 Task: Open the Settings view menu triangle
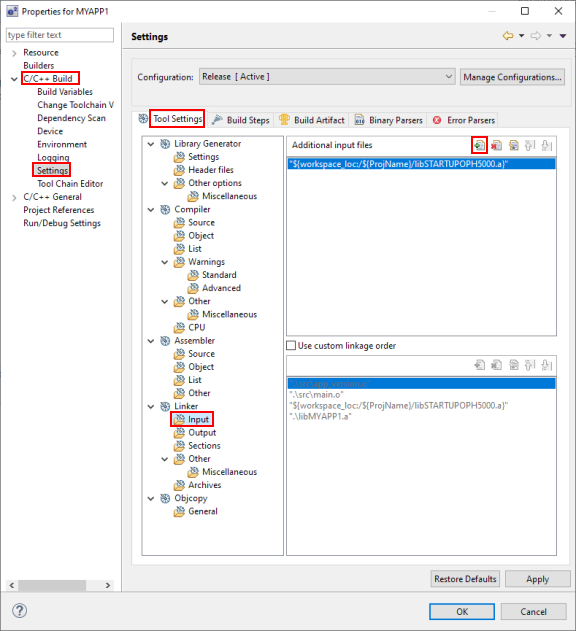pyautogui.click(x=563, y=36)
